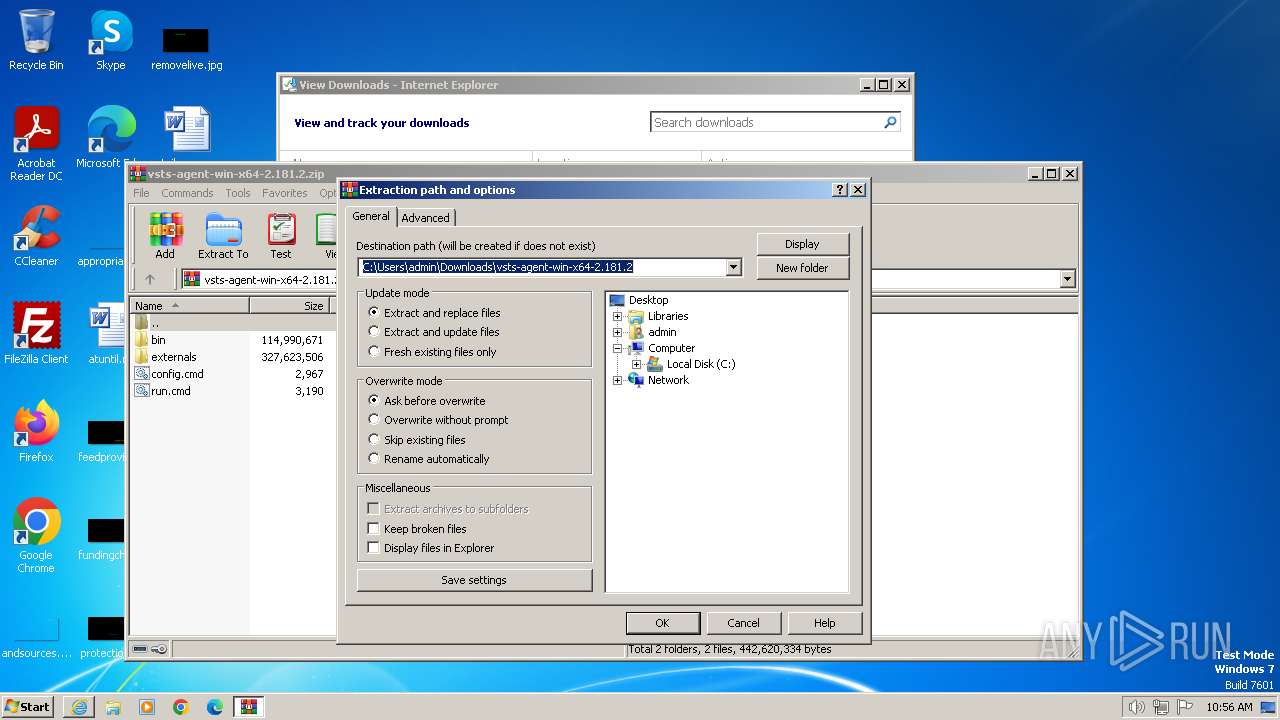Select Fresh existing files only option
Image resolution: width=1280 pixels, height=720 pixels.
pos(432,352)
